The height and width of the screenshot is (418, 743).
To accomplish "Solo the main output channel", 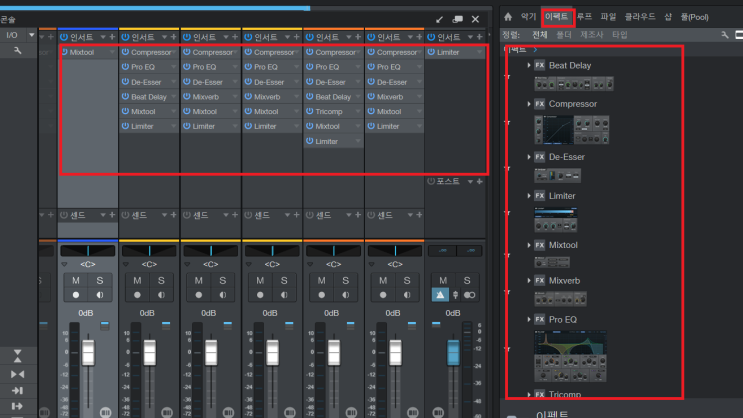I will [x=467, y=281].
